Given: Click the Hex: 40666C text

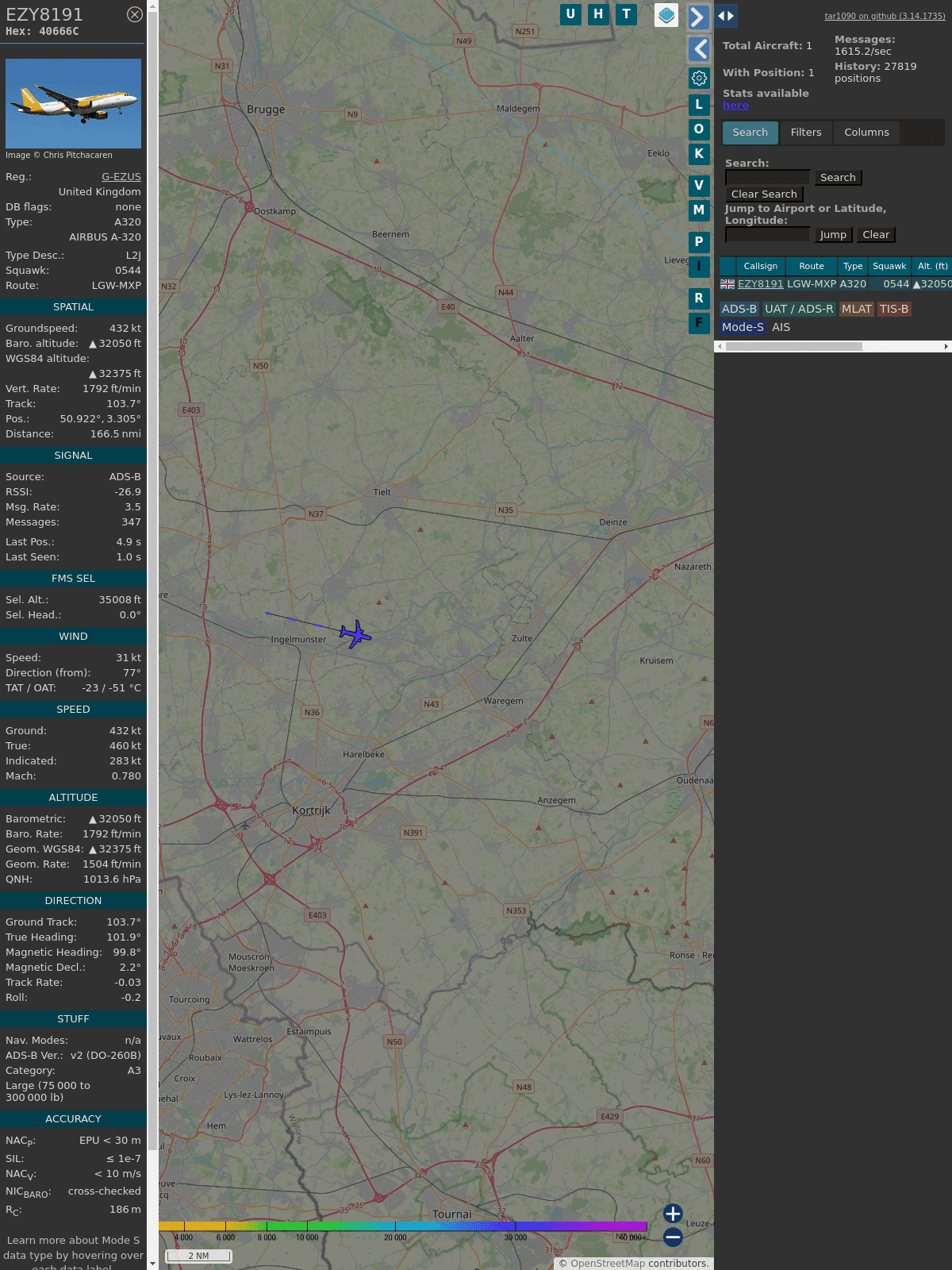Looking at the screenshot, I should 42,32.
